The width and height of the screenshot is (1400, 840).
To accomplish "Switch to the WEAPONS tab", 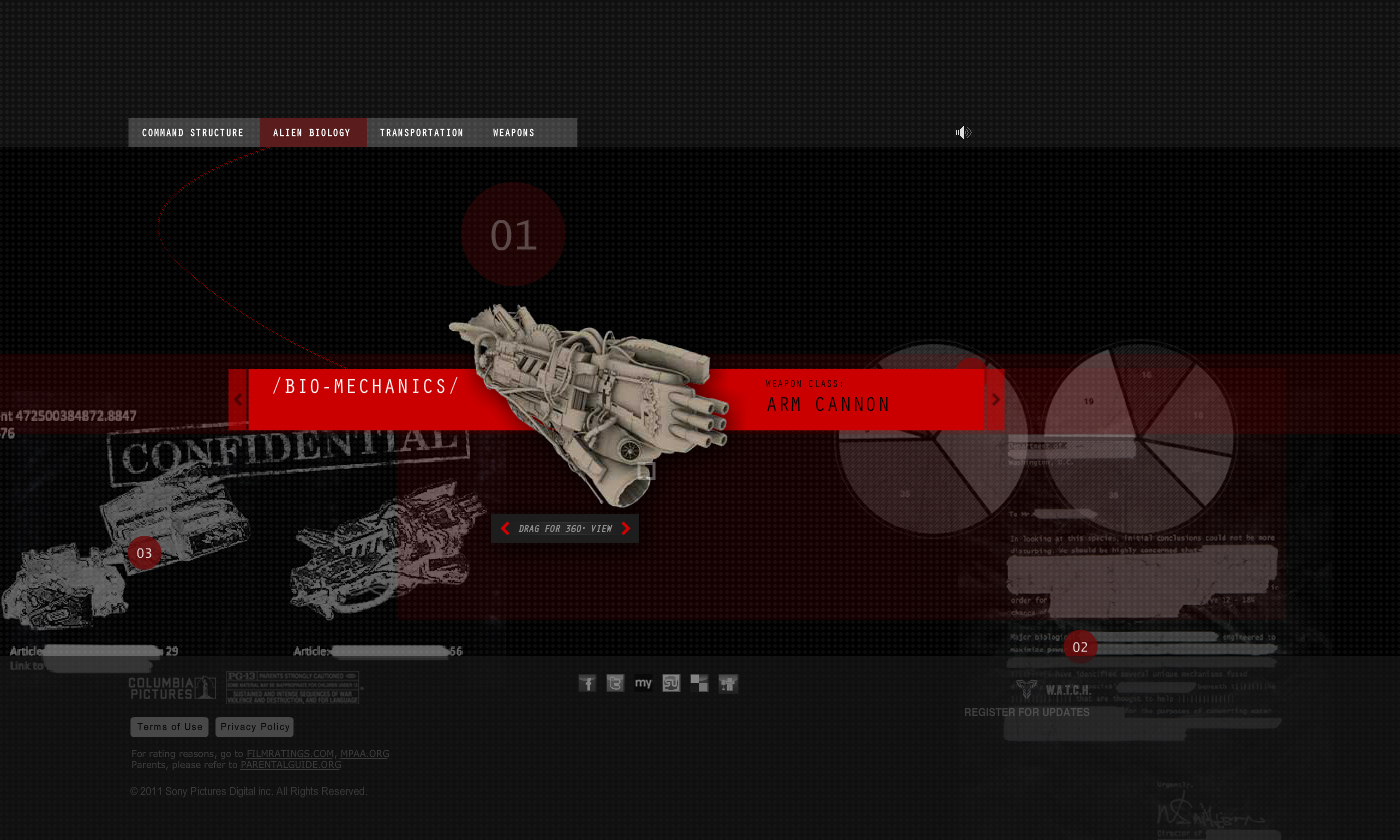I will pyautogui.click(x=513, y=132).
